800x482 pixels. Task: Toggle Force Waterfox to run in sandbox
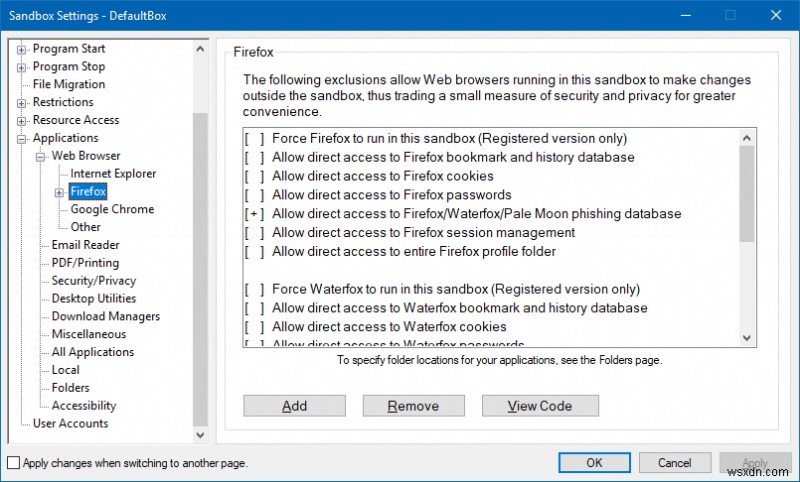click(x=455, y=290)
